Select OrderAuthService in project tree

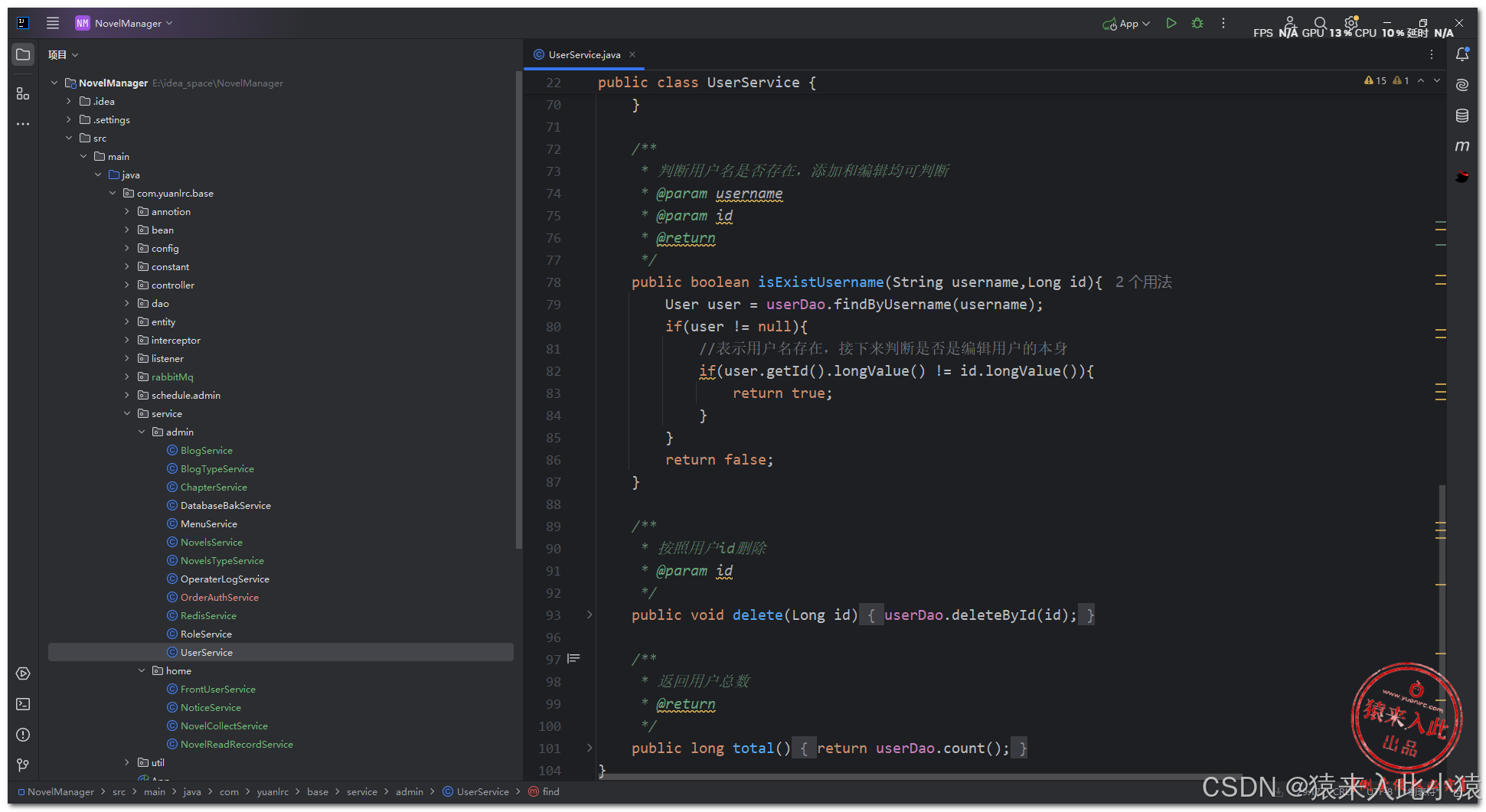pyautogui.click(x=219, y=597)
